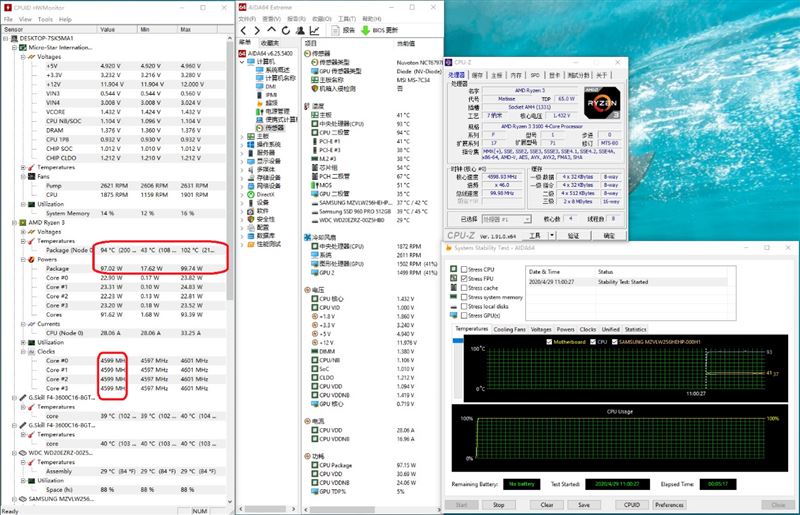Enable the Stress GPU(s) checkbox
Viewport: 800px width, 515px height.
click(464, 315)
